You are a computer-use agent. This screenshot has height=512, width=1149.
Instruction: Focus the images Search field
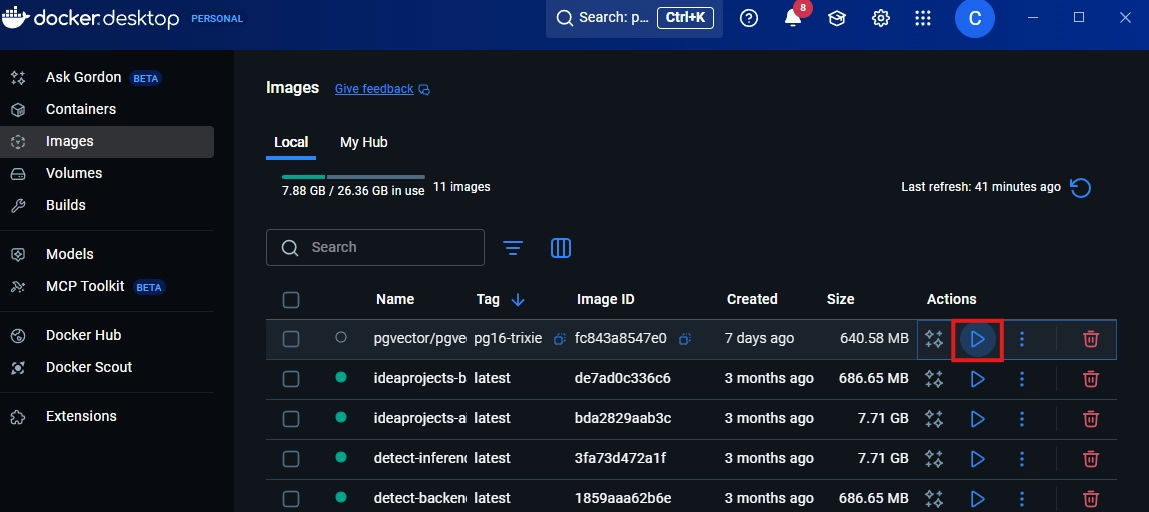[x=375, y=248]
